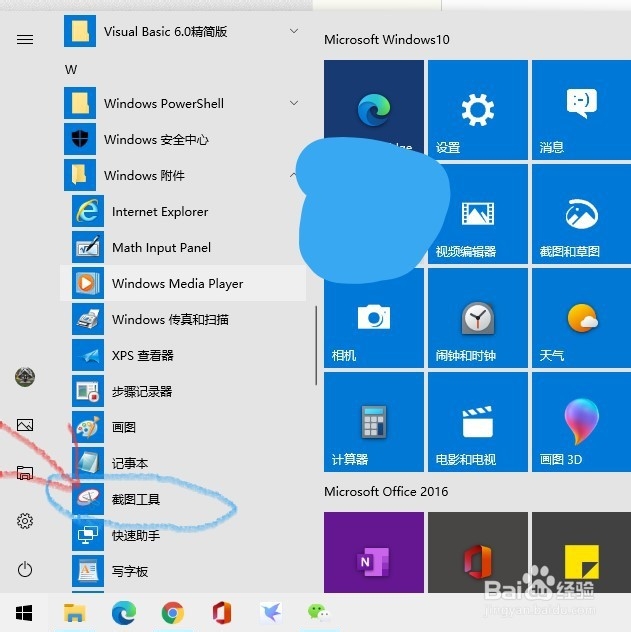Viewport: 631px width, 632px height.
Task: Open 写字板 WordPad icon
Action: [88, 571]
